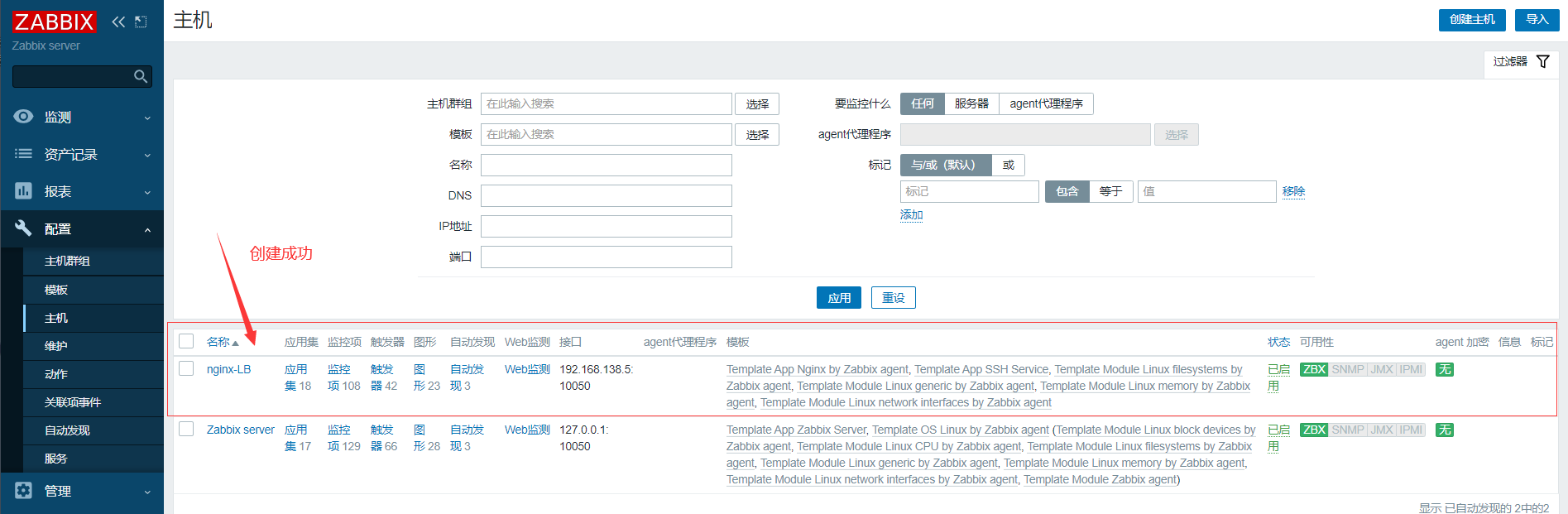The height and width of the screenshot is (514, 1568).
Task: Click the 管理 gear icon
Action: (23, 490)
